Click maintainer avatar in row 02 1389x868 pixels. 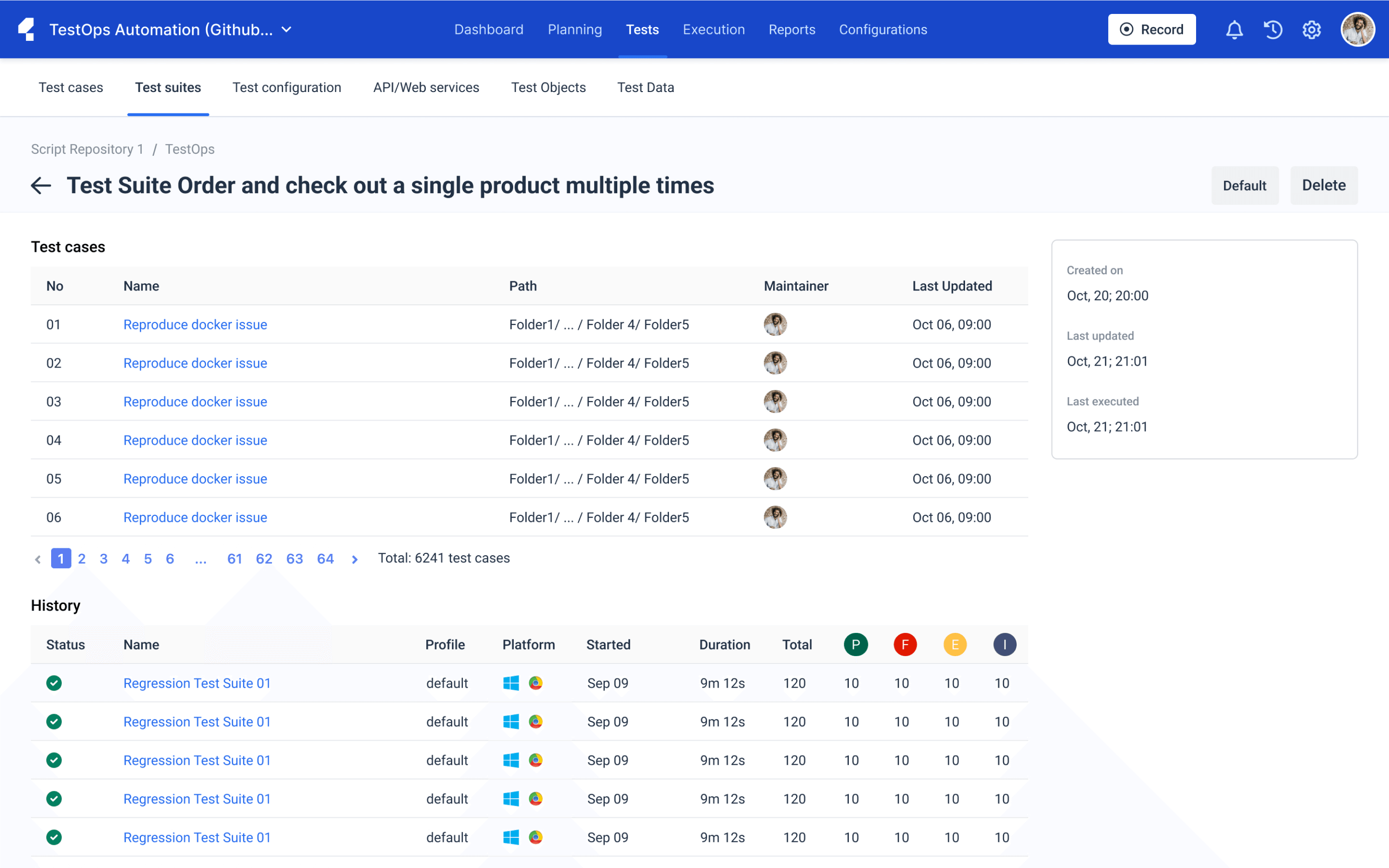pos(775,363)
